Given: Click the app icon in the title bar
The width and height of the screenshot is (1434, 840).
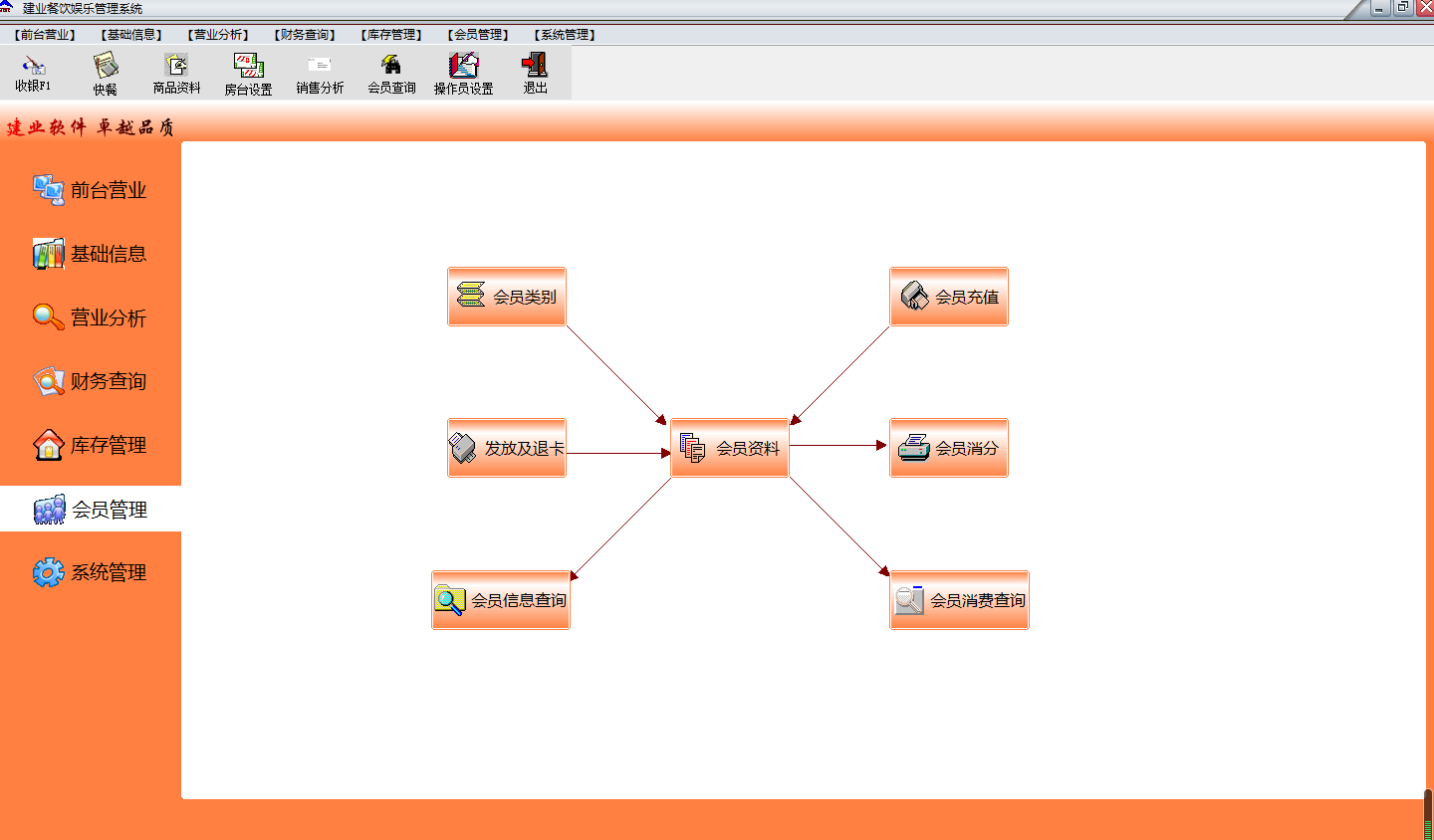Looking at the screenshot, I should pos(6,7).
